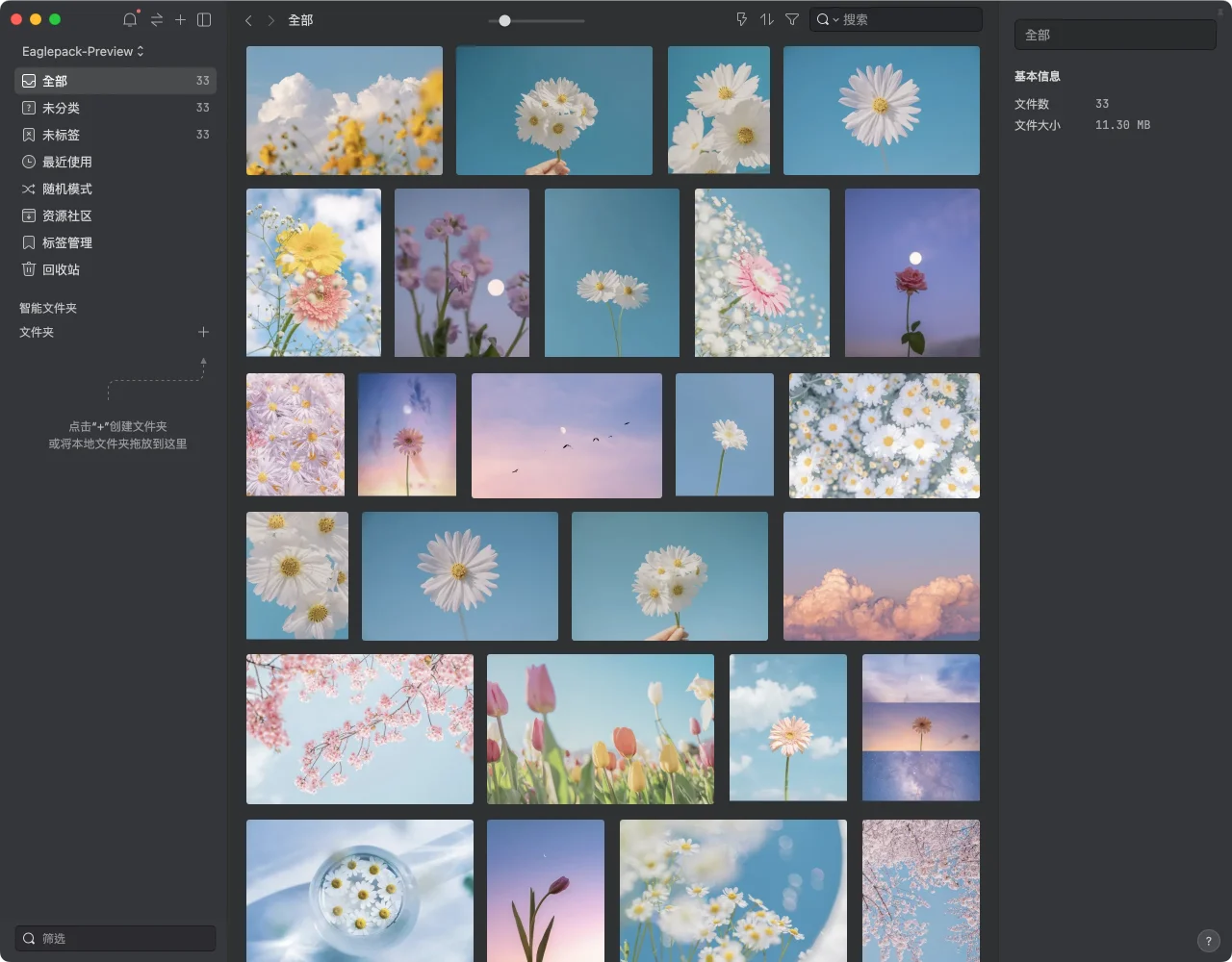Viewport: 1232px width, 962px height.
Task: Open the 回收站 trash
Action: [115, 269]
